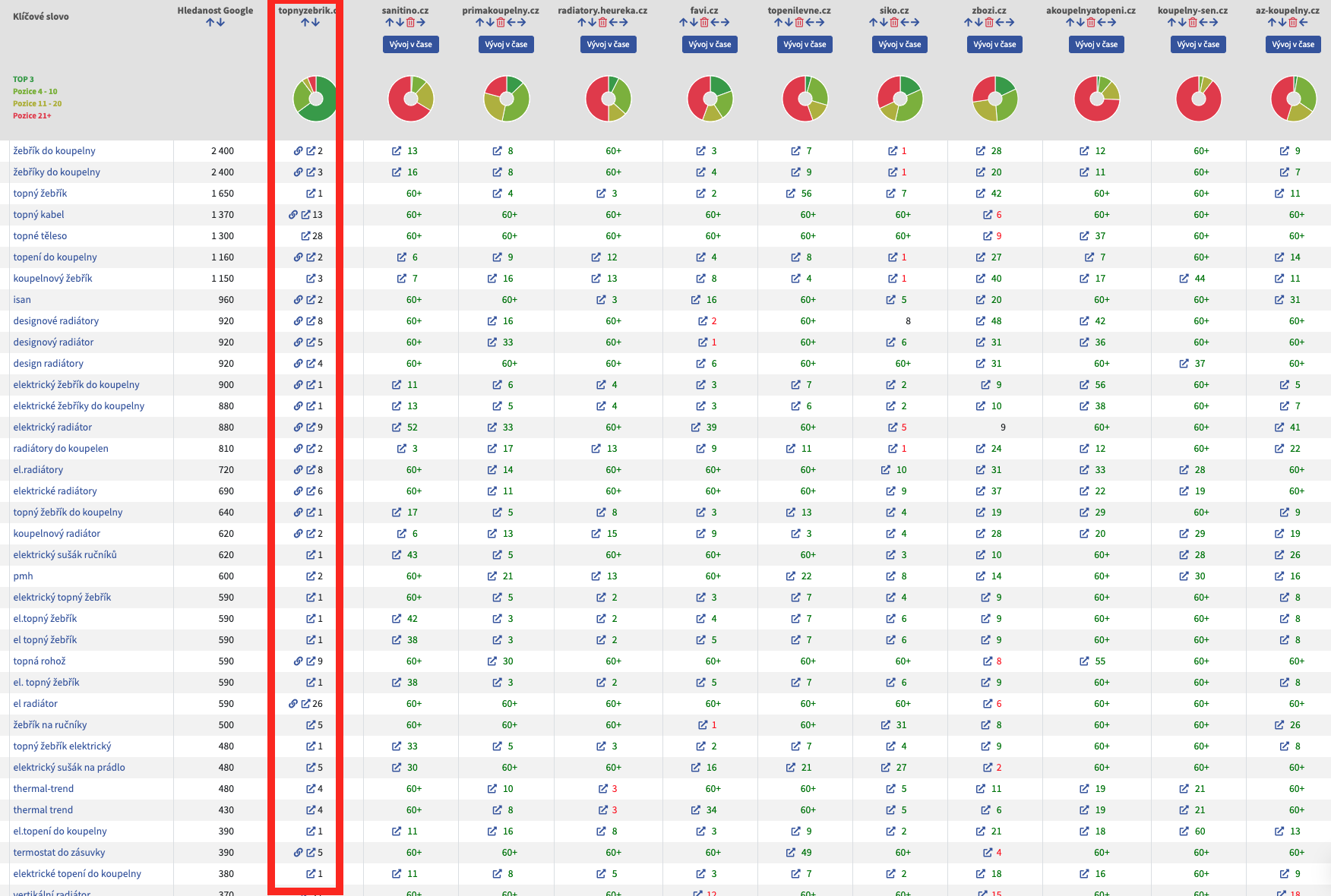The image size is (1331, 896).
Task: Click the Klíčové slovo column header
Action: point(41,17)
